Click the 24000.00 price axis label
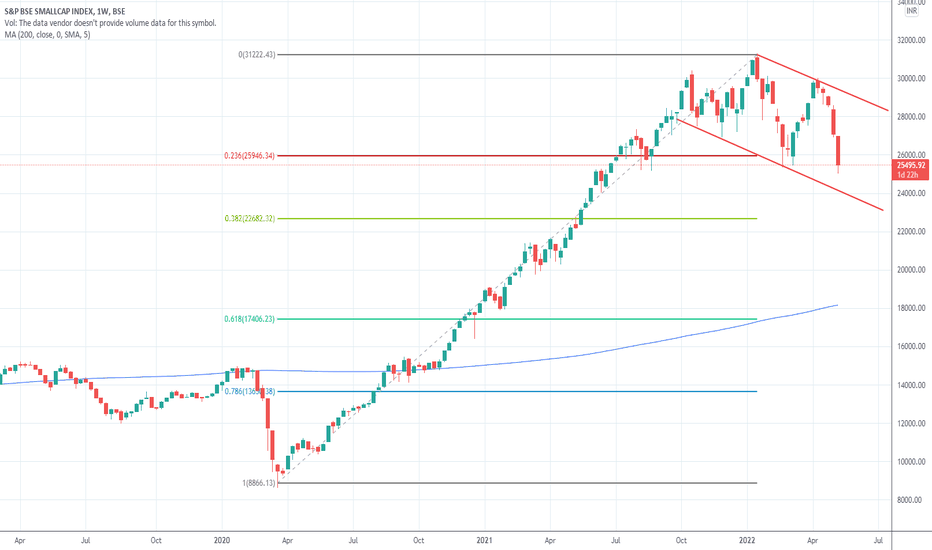The width and height of the screenshot is (932, 550). click(911, 193)
